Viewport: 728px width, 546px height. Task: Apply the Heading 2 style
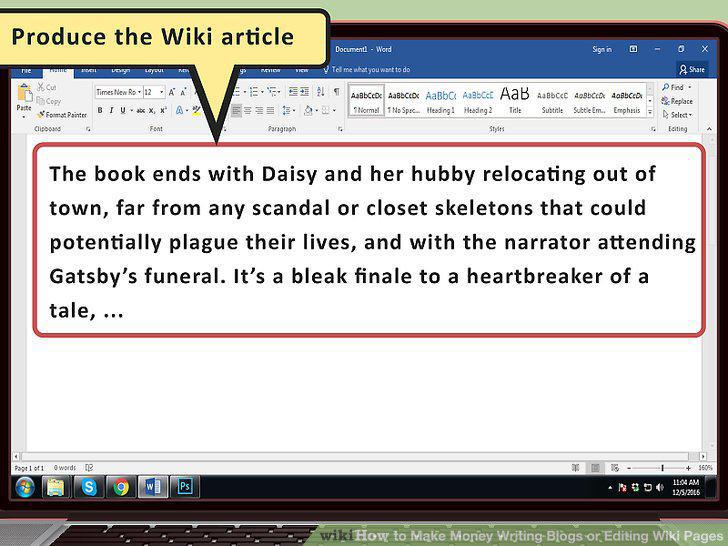click(478, 101)
